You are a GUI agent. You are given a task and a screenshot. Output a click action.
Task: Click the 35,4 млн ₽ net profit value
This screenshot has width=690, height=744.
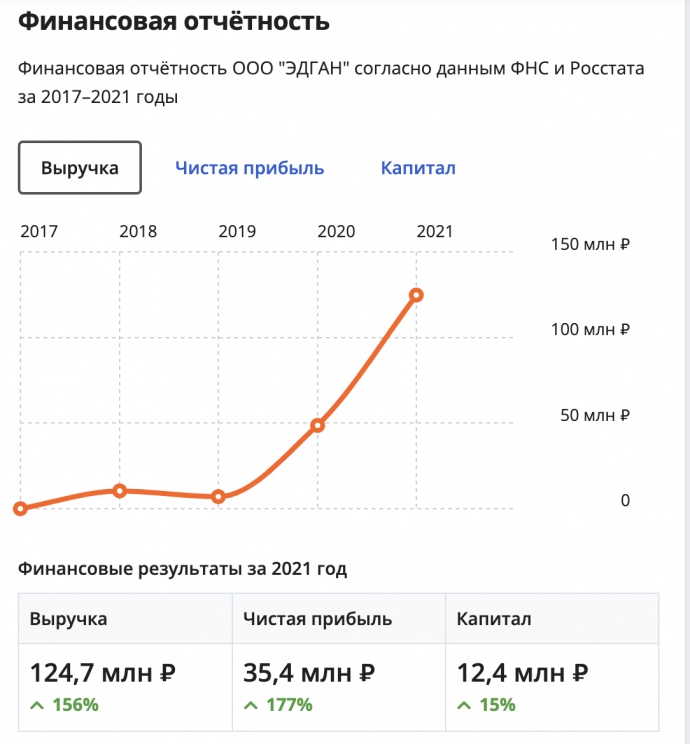click(x=309, y=674)
